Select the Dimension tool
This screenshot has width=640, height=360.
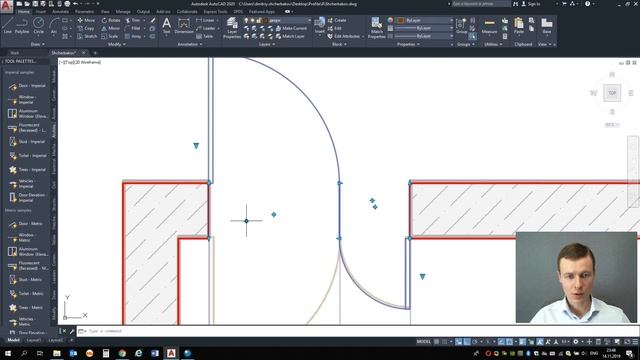[184, 26]
